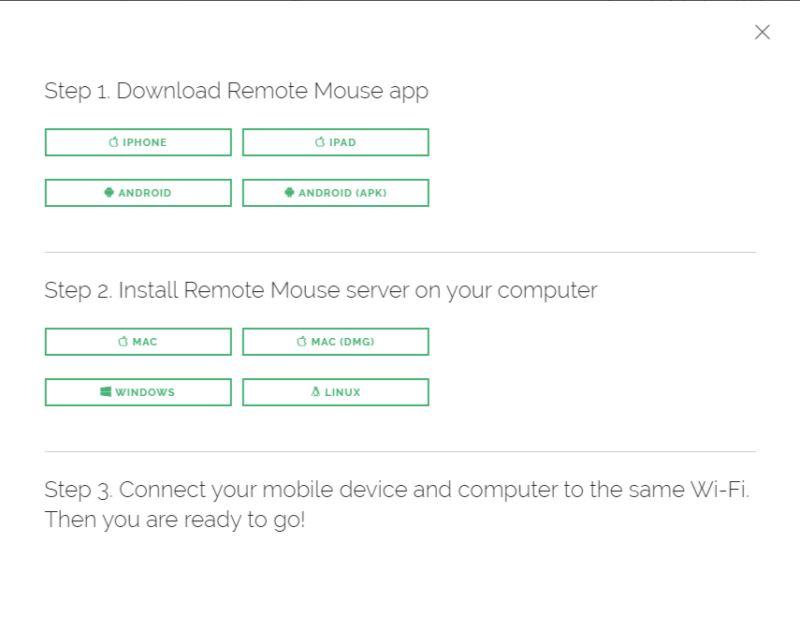
Task: Close the download instructions dialog
Action: (x=762, y=32)
